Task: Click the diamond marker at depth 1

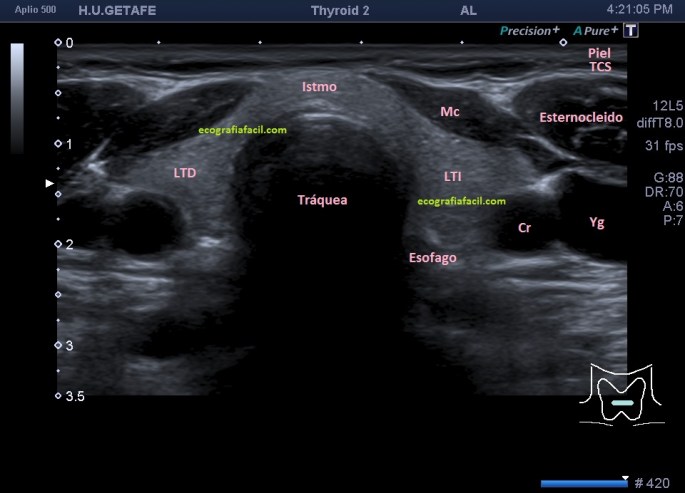Action: coord(58,144)
